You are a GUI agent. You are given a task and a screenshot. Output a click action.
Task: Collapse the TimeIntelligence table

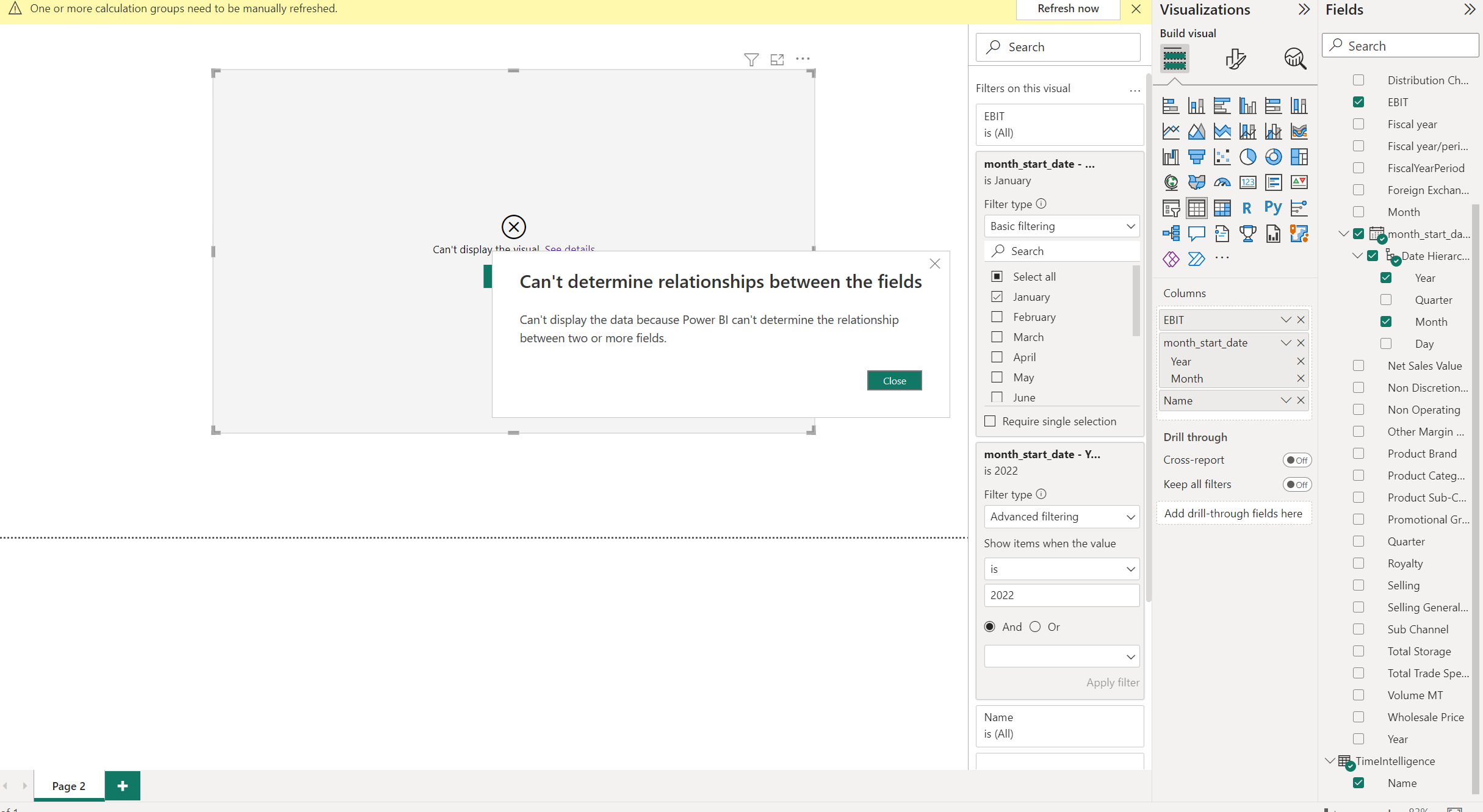1330,761
